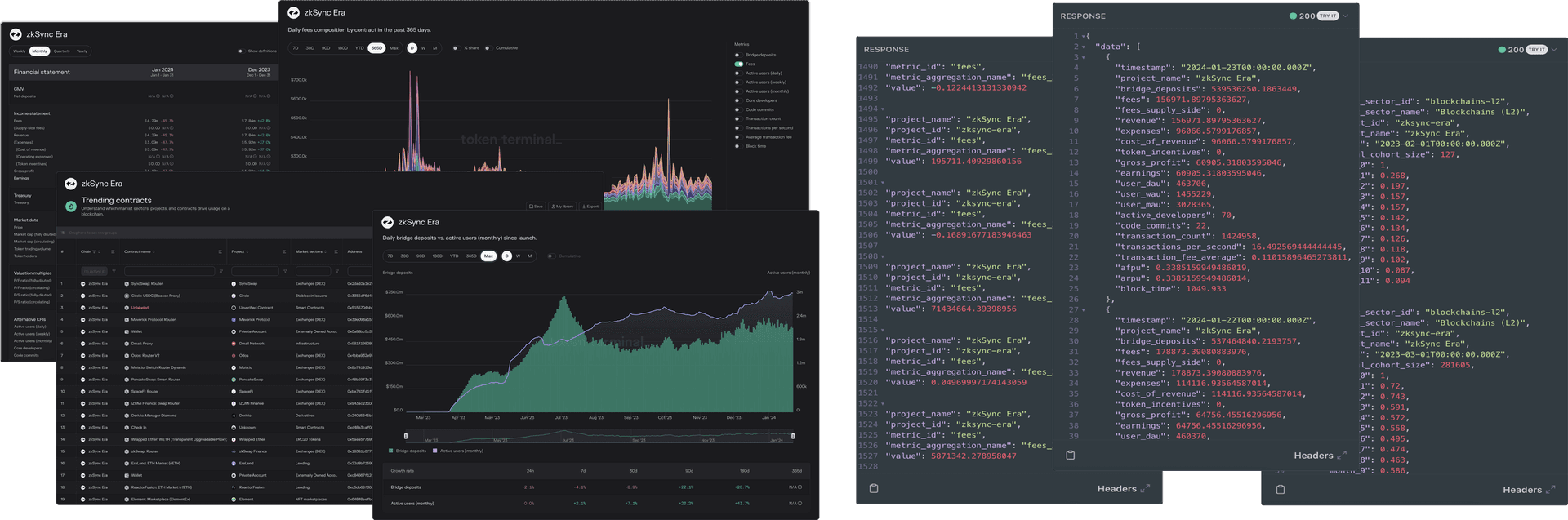Screen dimensions: 1568x520
Task: Open the 200 status chevron in the middle Response panel
Action: (1345, 16)
